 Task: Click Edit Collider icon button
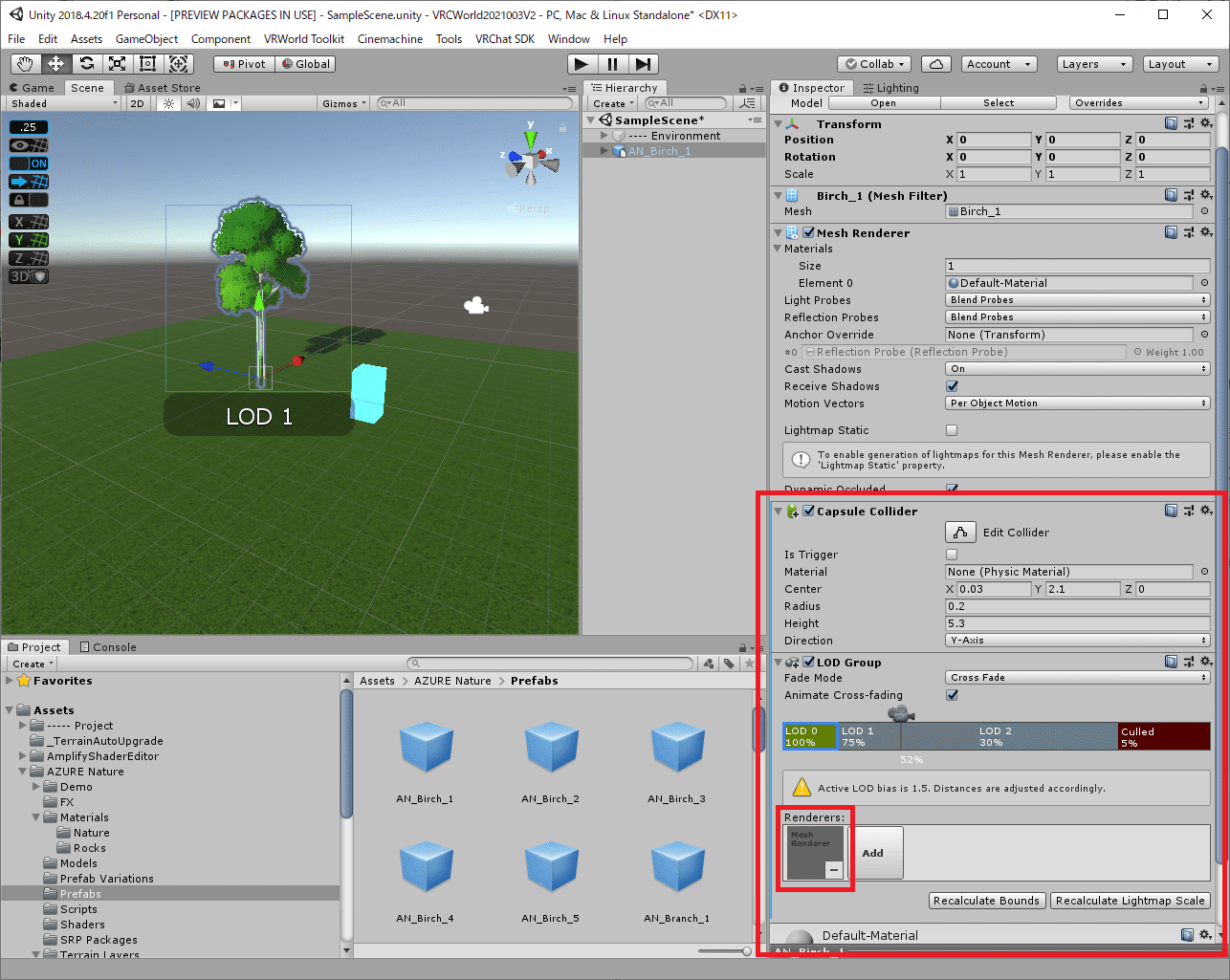(x=960, y=533)
